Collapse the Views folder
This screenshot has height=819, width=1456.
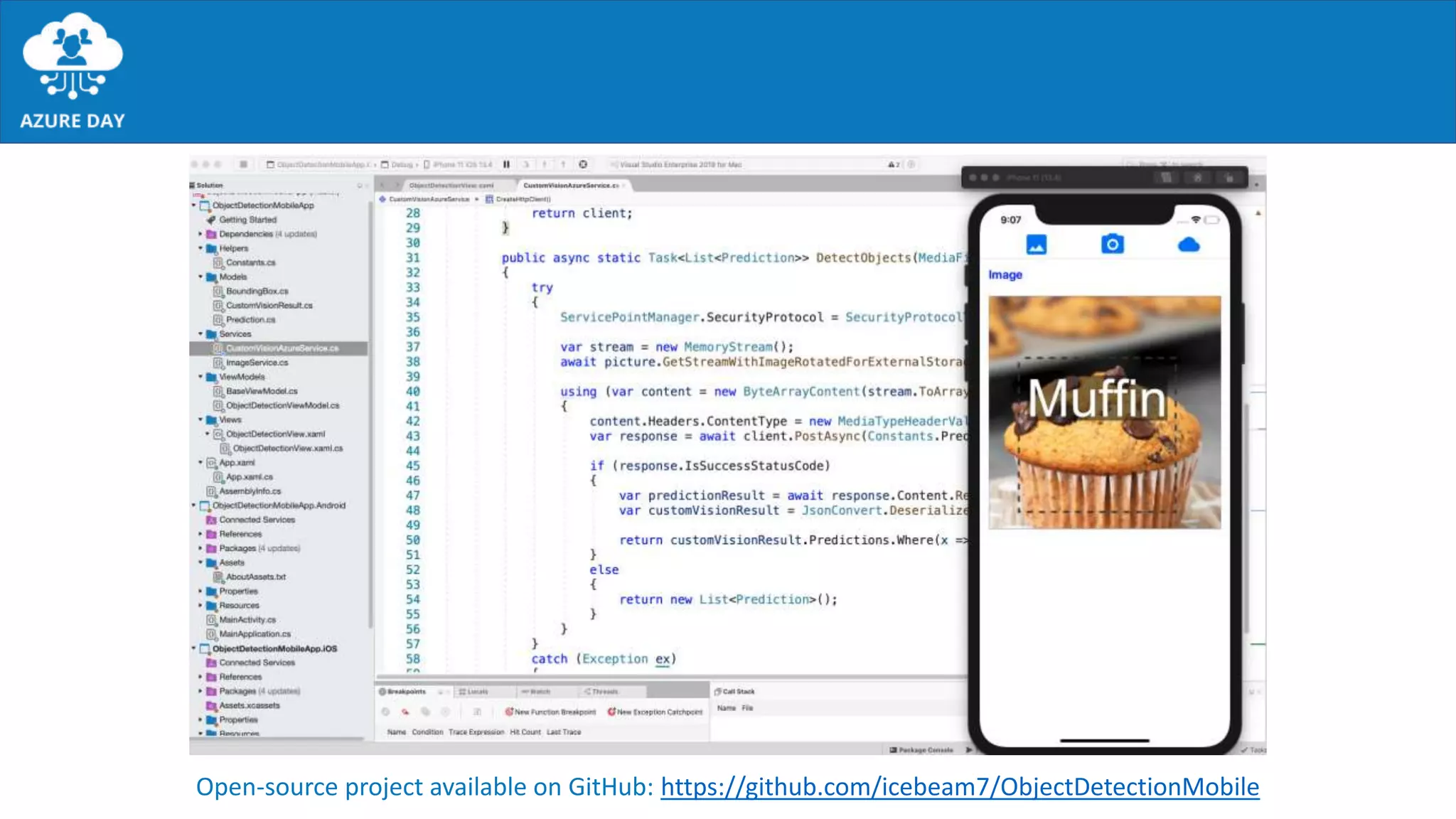(200, 419)
